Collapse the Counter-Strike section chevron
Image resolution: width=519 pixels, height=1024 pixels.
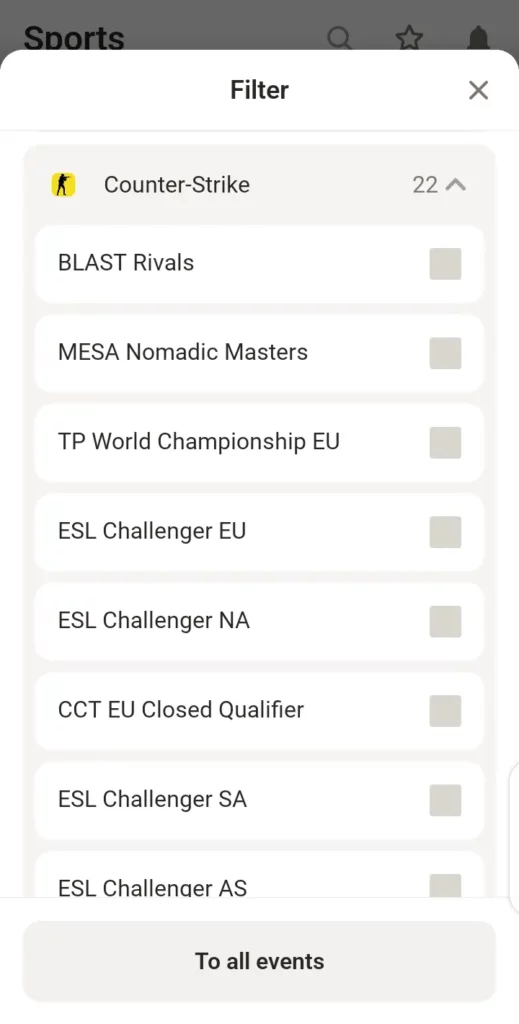(x=456, y=185)
